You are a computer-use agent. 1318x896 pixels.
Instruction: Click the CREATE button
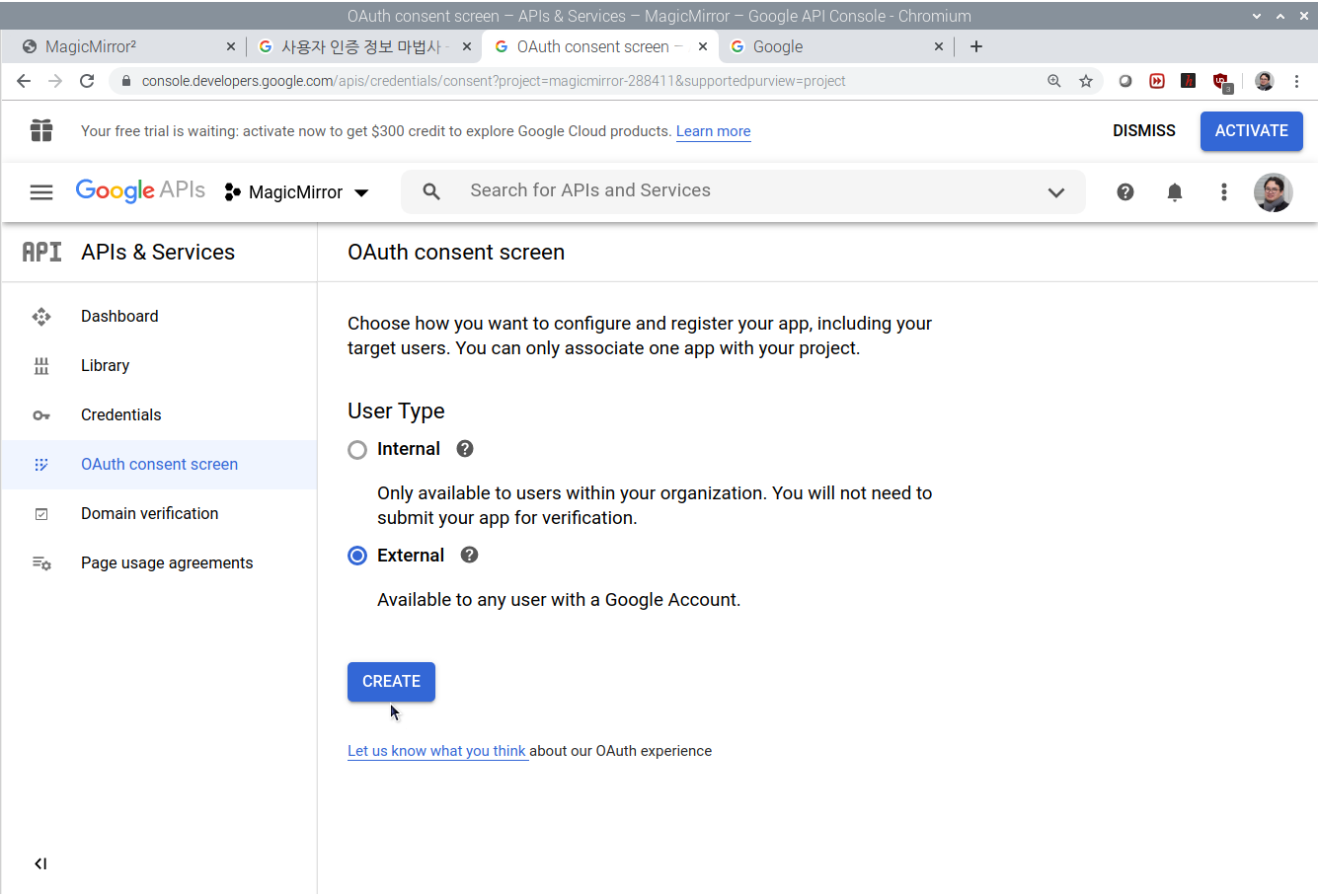click(391, 682)
